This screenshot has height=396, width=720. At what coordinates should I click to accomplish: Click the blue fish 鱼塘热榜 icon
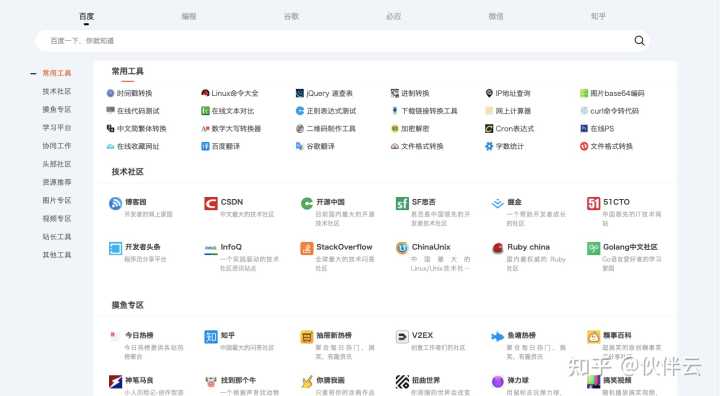(x=497, y=336)
